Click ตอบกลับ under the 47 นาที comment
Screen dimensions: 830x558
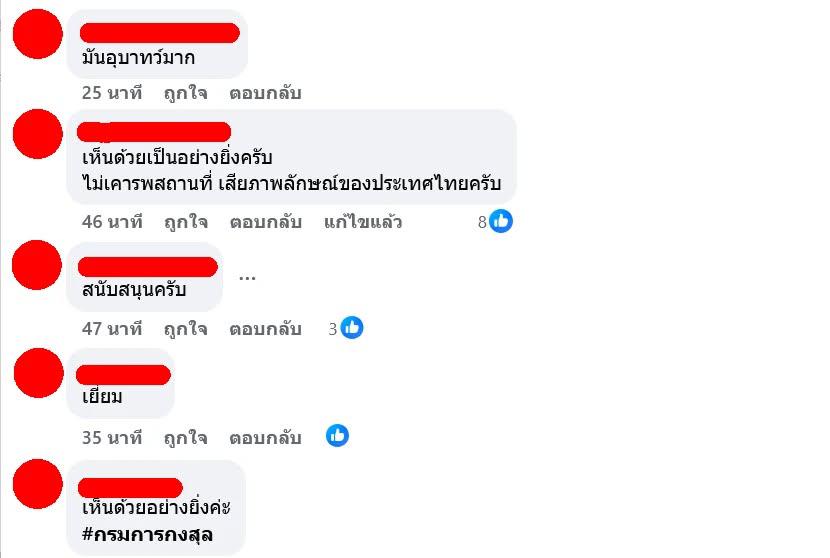265,329
